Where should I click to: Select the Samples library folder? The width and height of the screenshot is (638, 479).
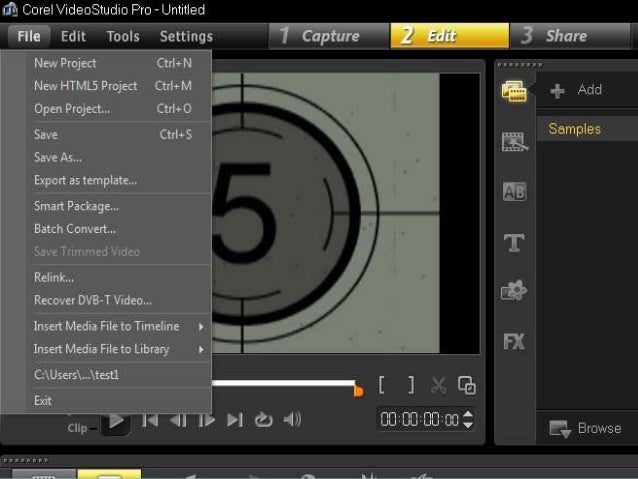[587, 129]
